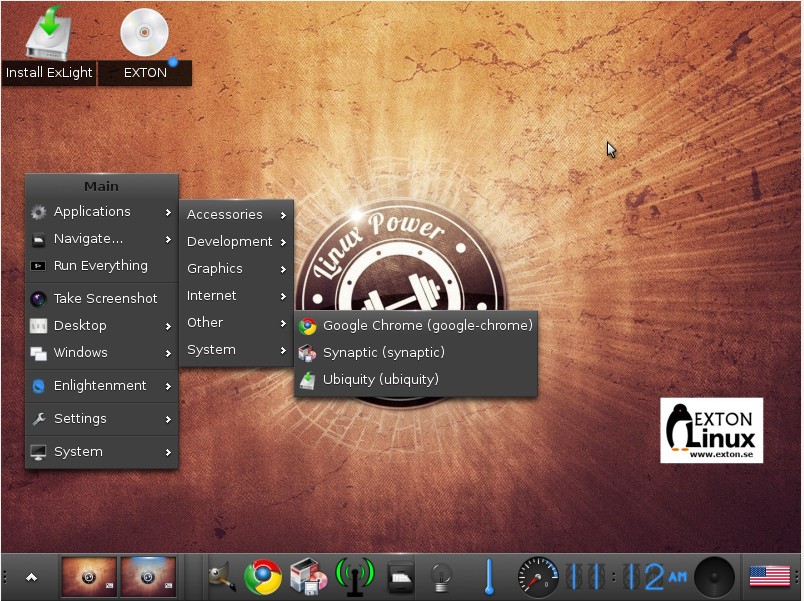Click the Applications gear icon
This screenshot has width=804, height=601.
(x=38, y=212)
